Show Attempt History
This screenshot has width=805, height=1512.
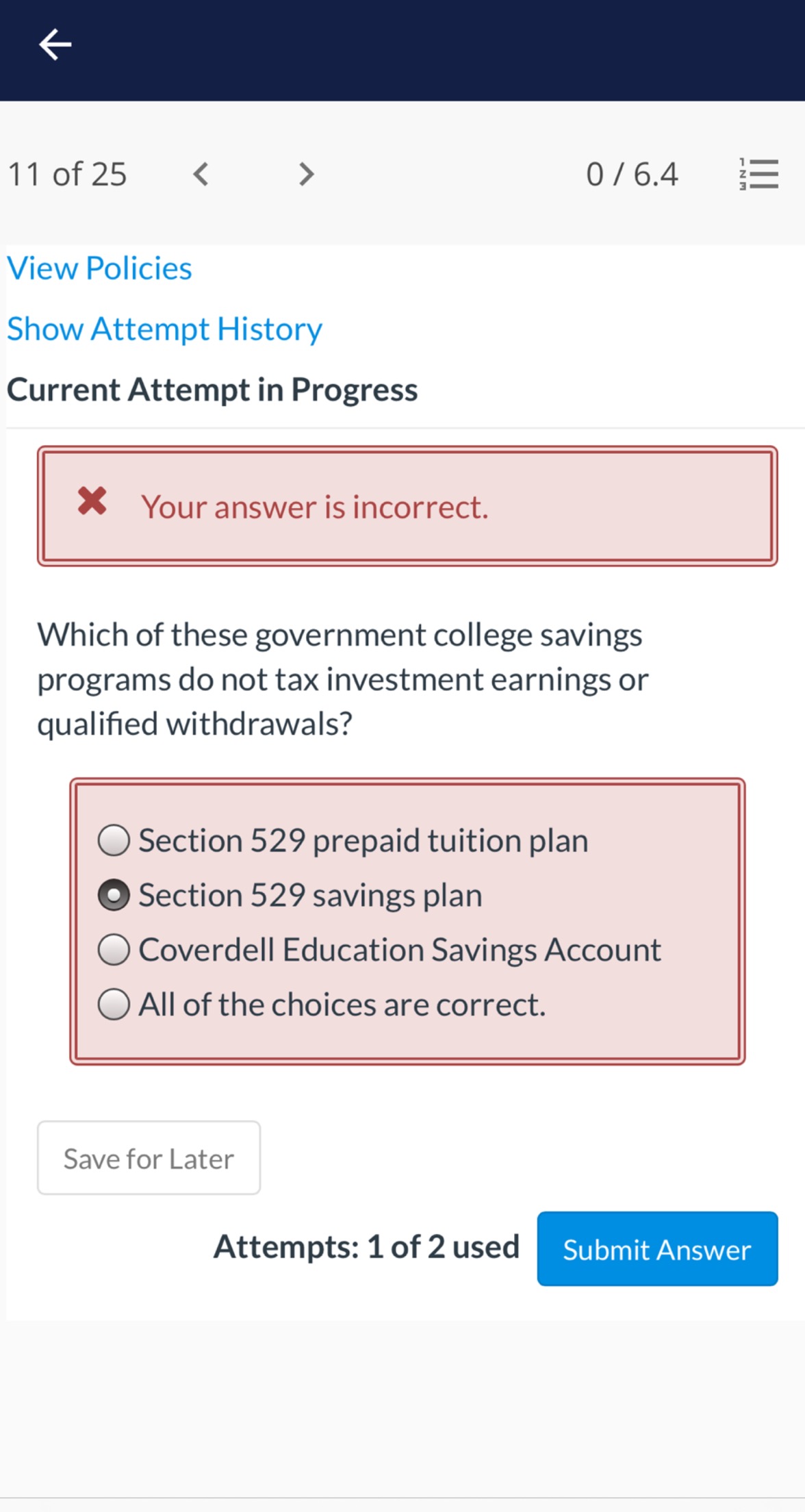[164, 329]
